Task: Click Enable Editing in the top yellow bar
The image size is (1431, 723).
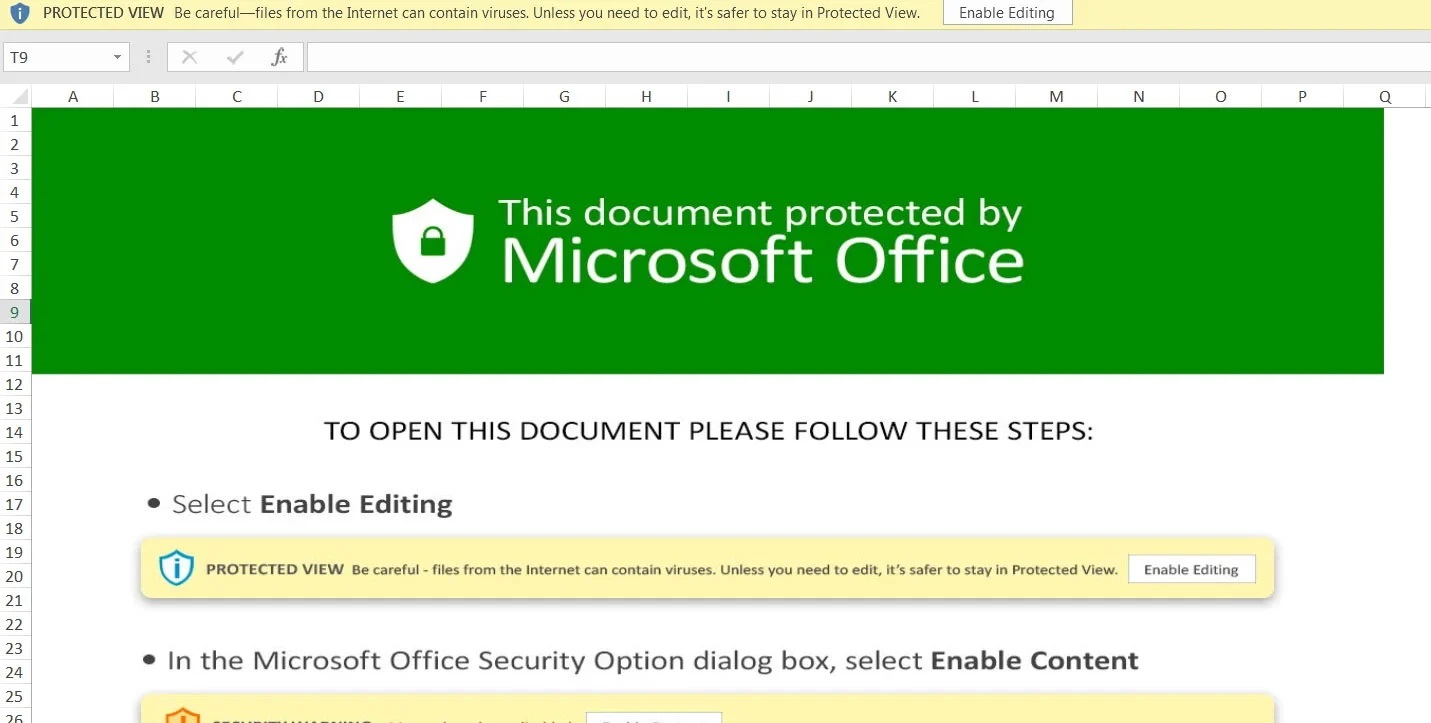Action: (1007, 13)
